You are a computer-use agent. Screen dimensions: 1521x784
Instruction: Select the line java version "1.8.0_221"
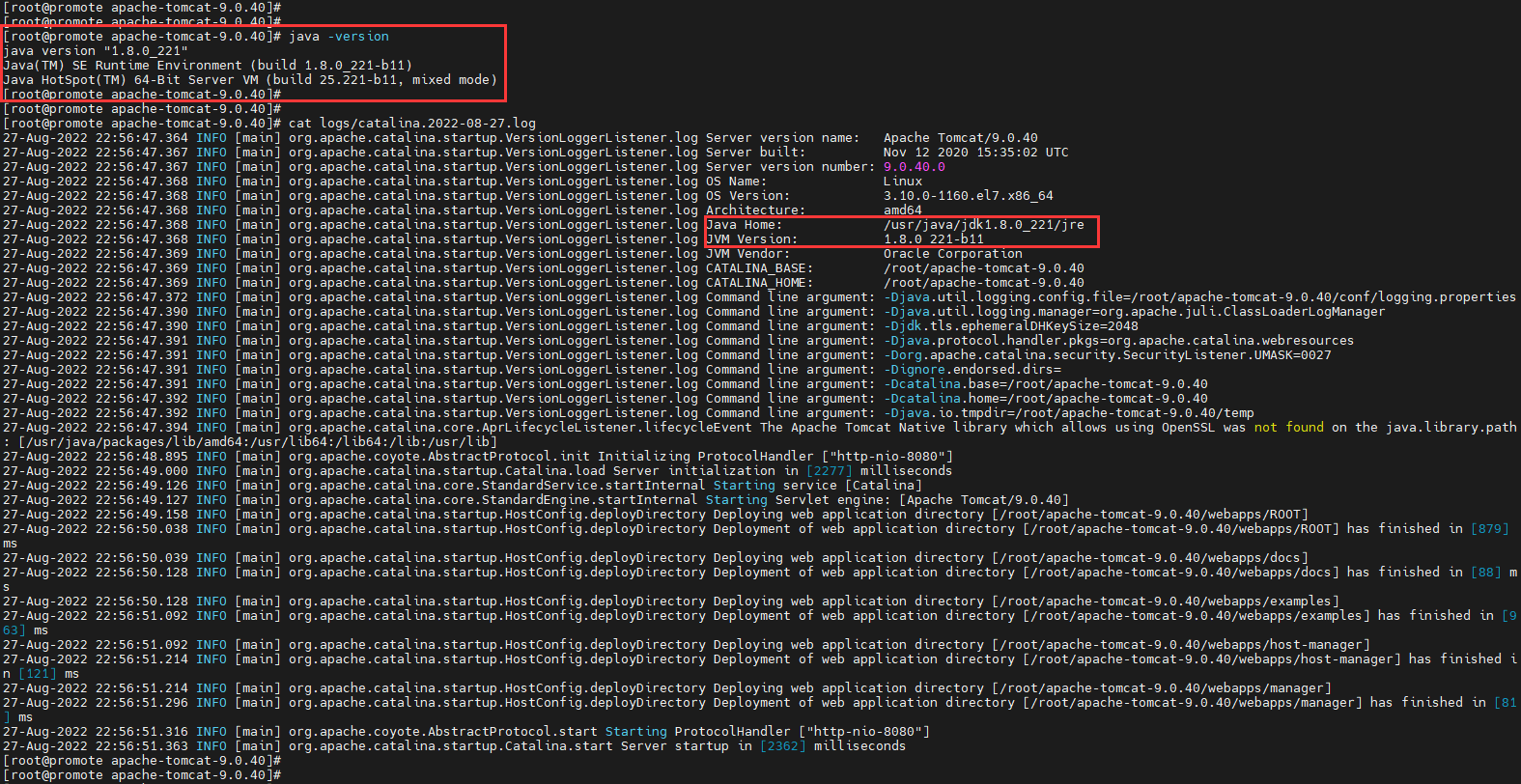[x=96, y=51]
